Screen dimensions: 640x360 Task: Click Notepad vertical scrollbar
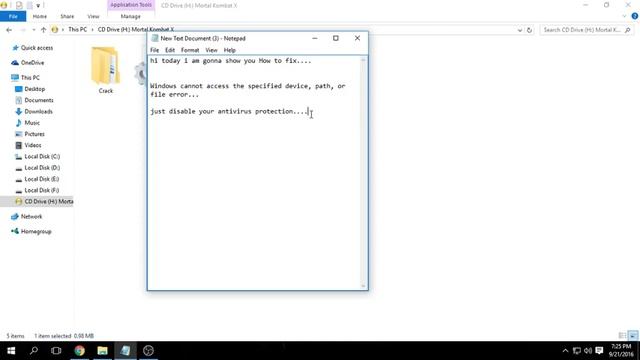point(363,173)
